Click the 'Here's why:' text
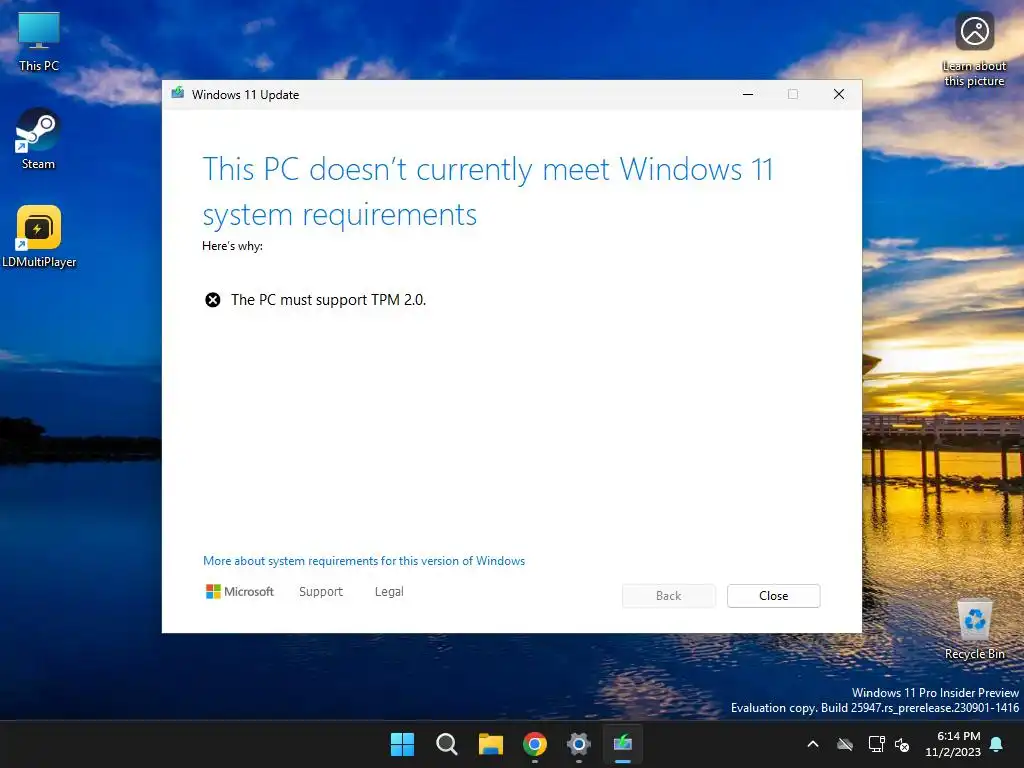 (x=232, y=246)
